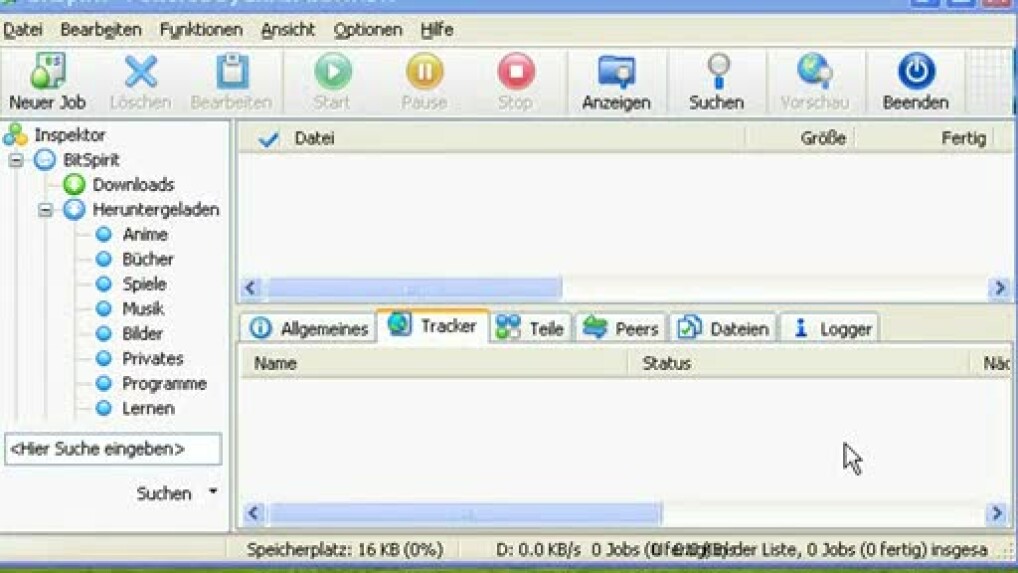
Task: Click the Pause toolbar icon
Action: [x=424, y=73]
